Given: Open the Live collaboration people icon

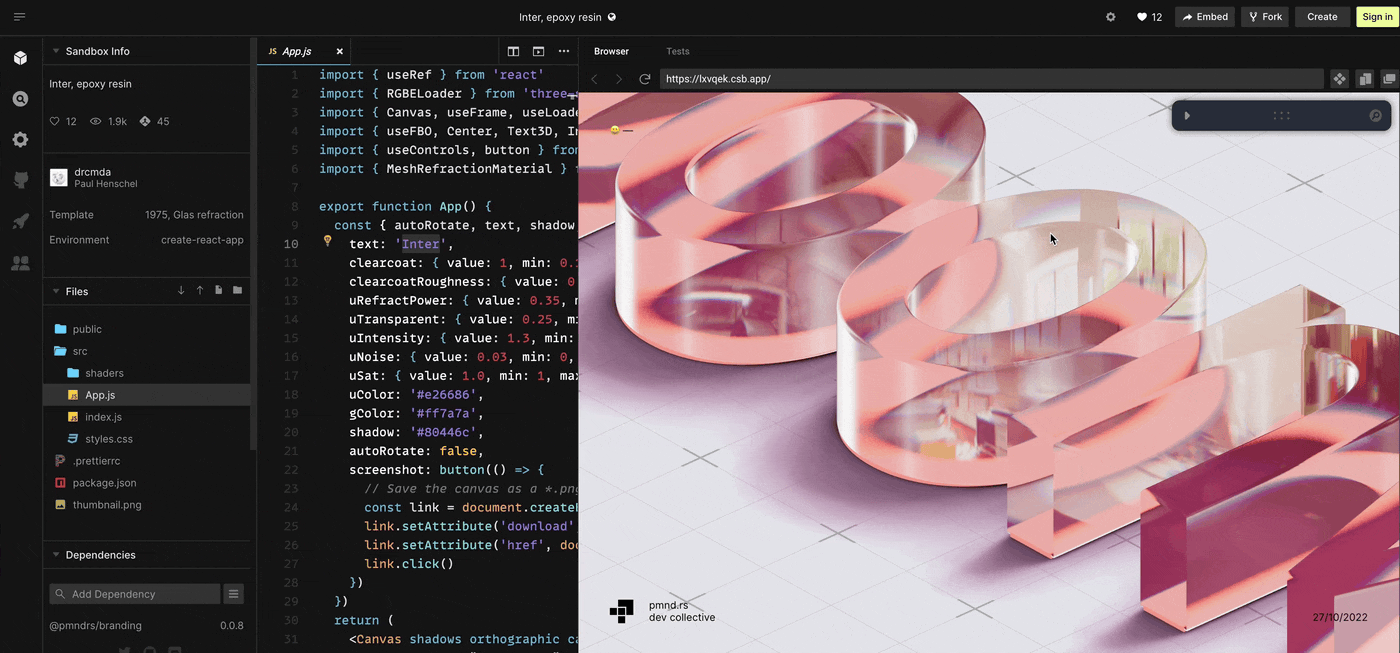Looking at the screenshot, I should coord(20,263).
